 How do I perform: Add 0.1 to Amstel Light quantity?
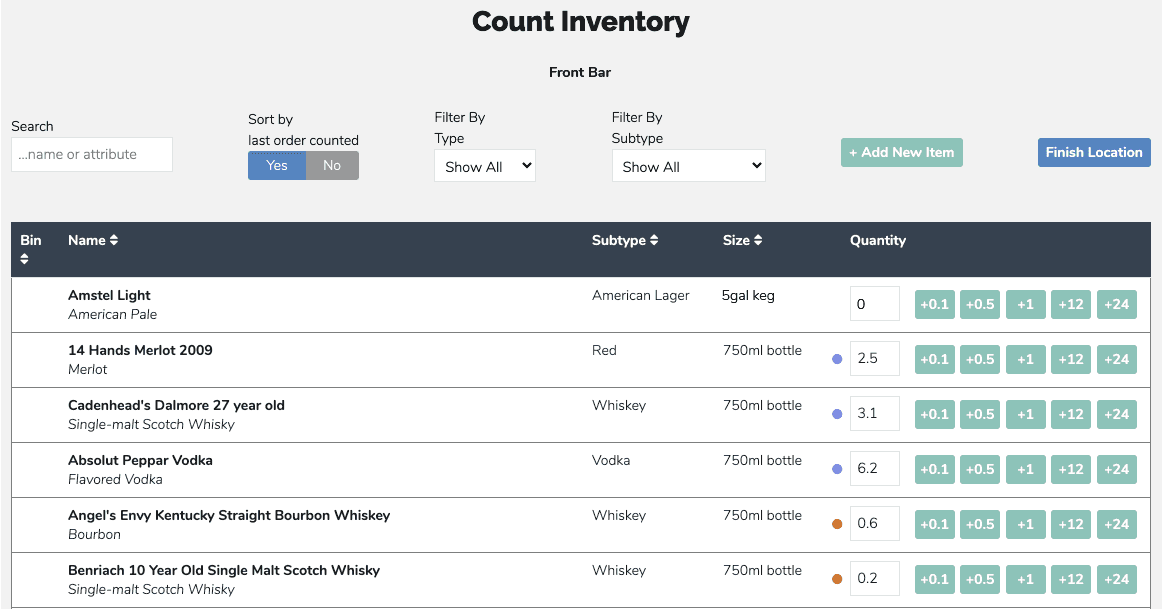coord(935,304)
